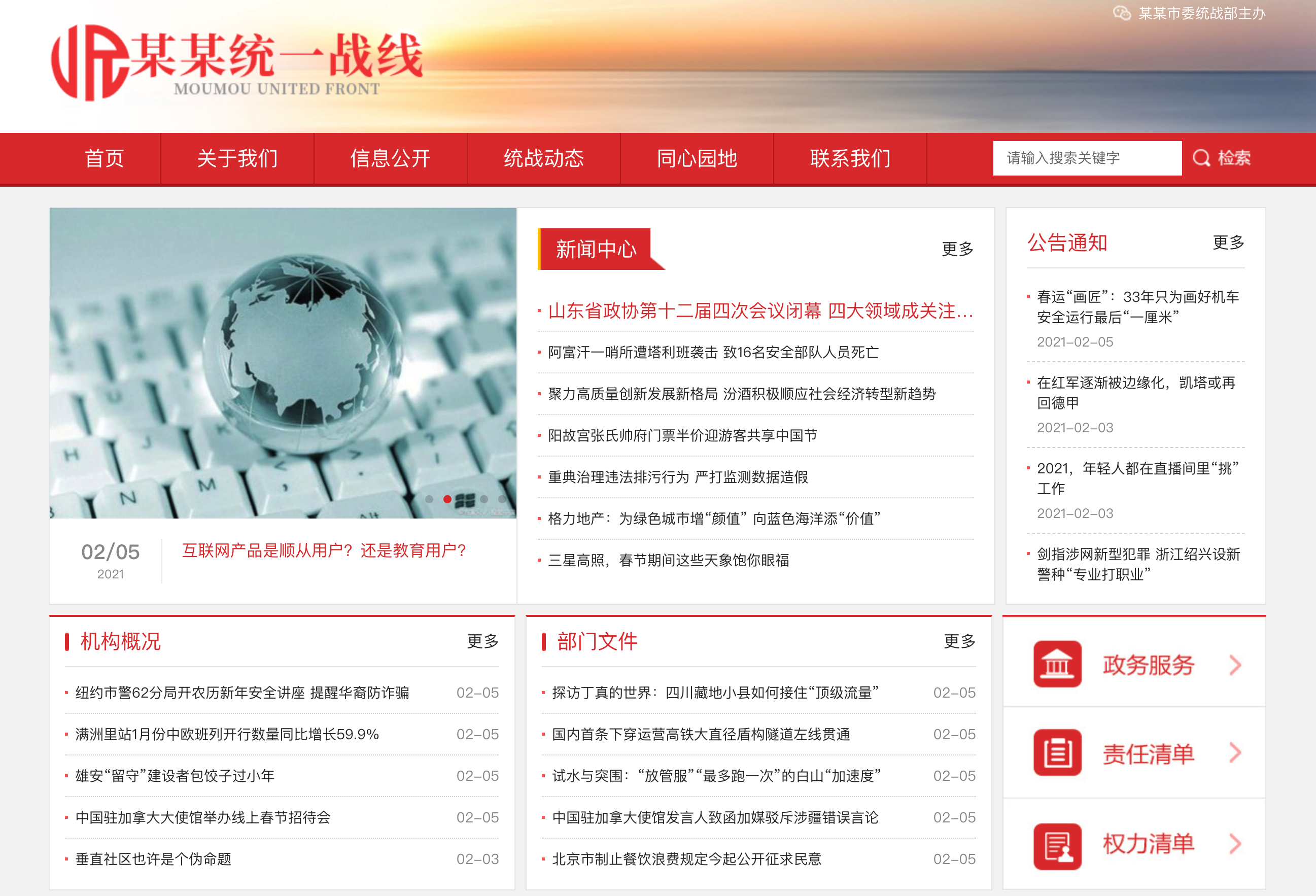Click the 部门文件 section heading

[597, 641]
